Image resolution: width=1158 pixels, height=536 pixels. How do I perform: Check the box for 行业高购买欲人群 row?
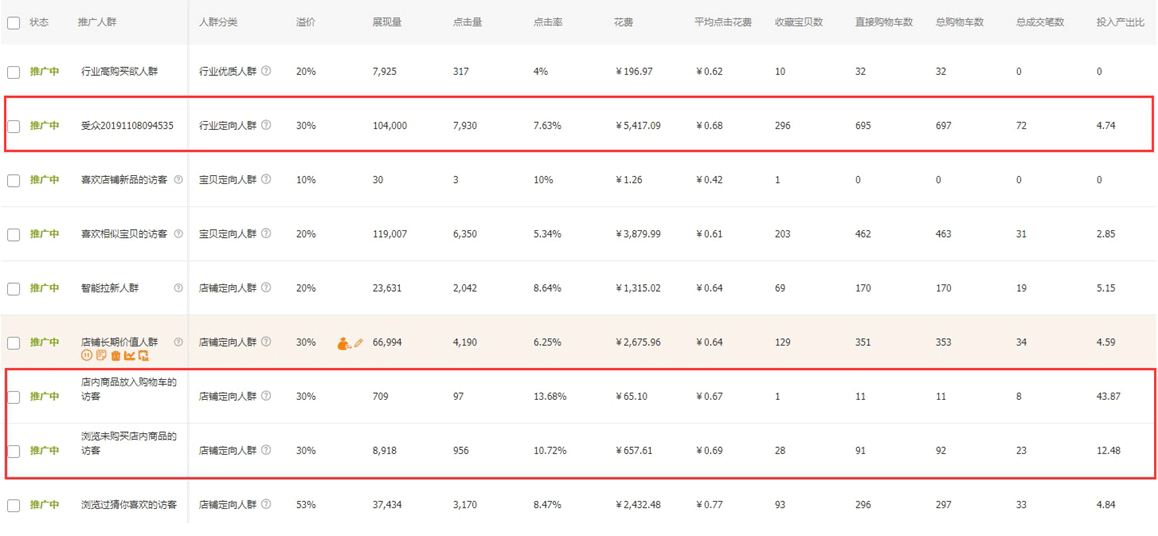pos(13,72)
